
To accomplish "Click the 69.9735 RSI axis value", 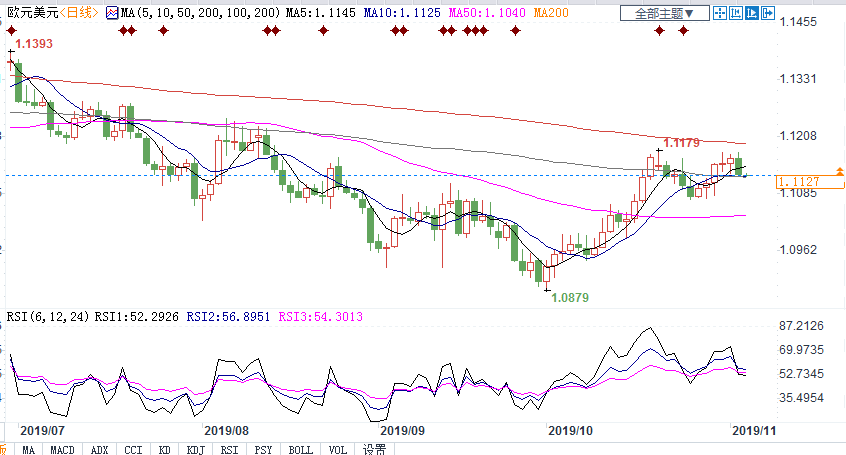I will coord(802,350).
